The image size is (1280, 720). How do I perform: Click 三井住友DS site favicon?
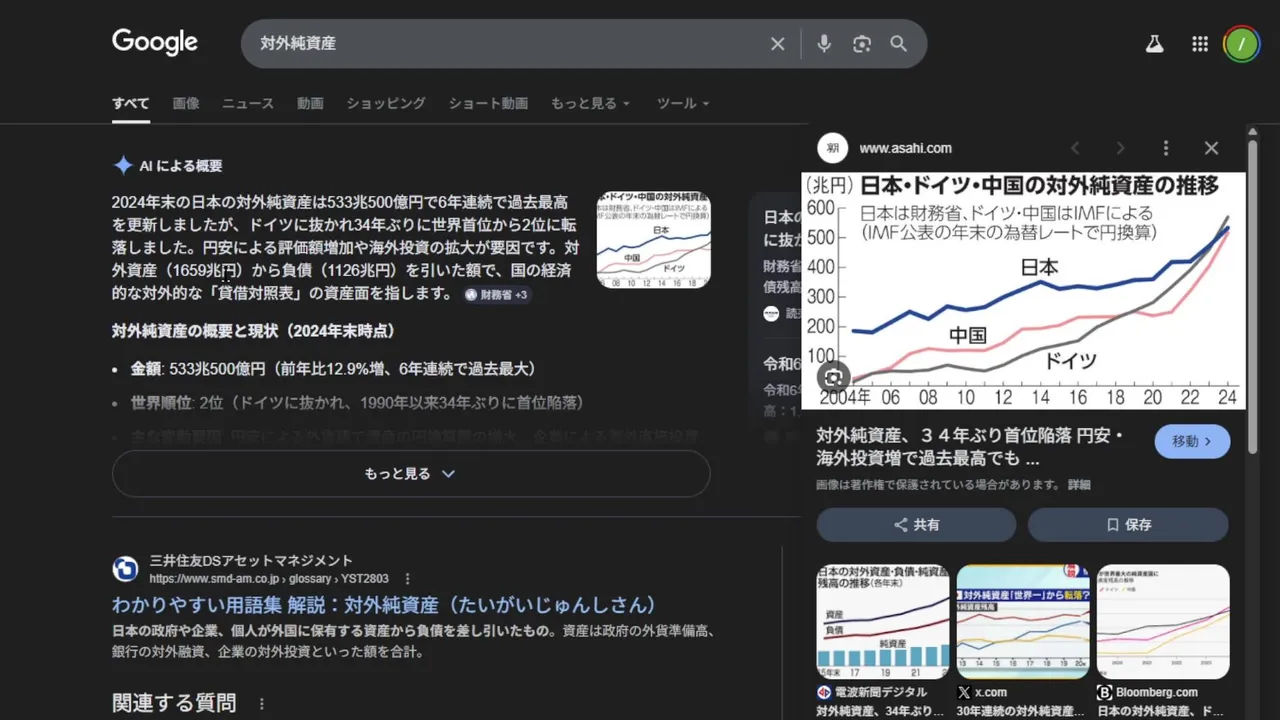pyautogui.click(x=125, y=569)
